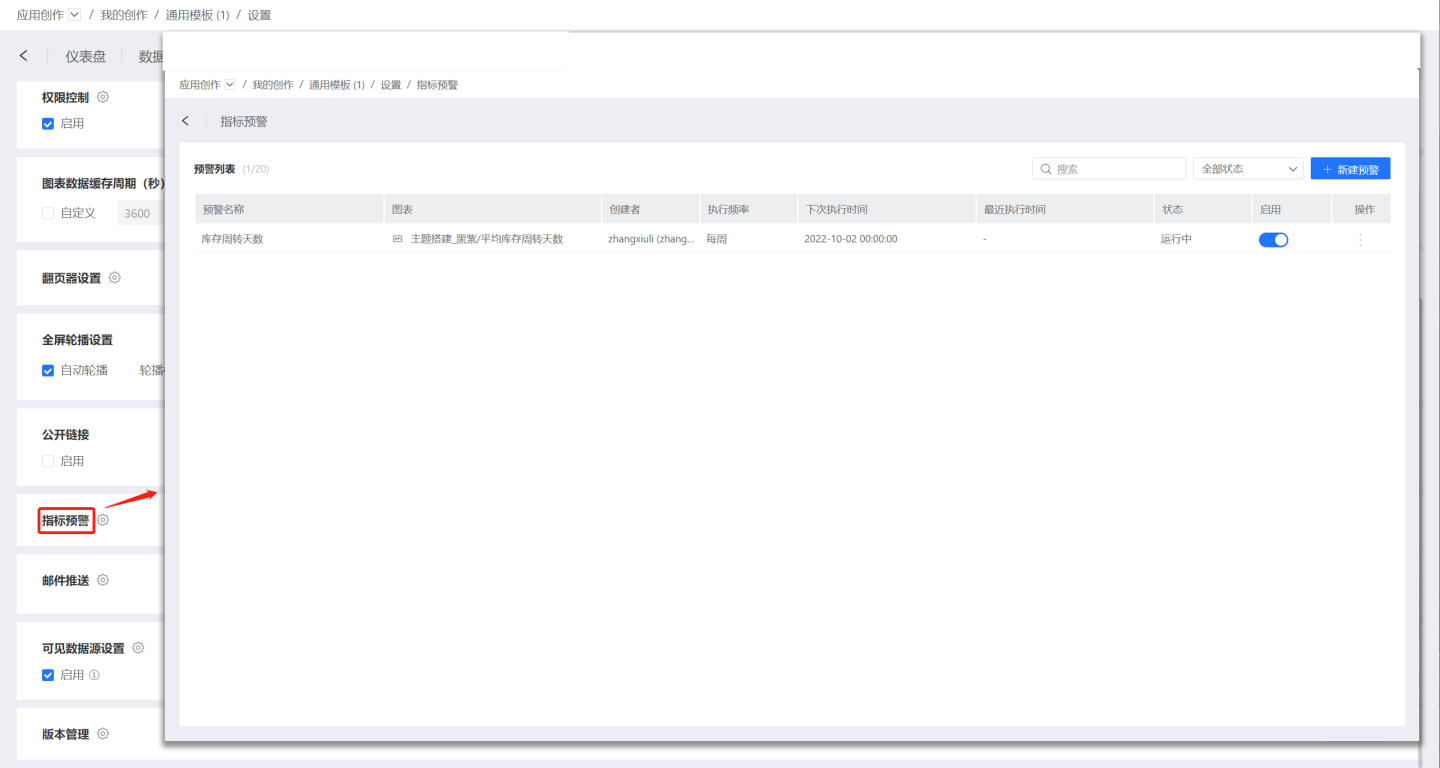1440x768 pixels.
Task: Enable the 启用 checkbox under 公开链接
Action: 48,461
